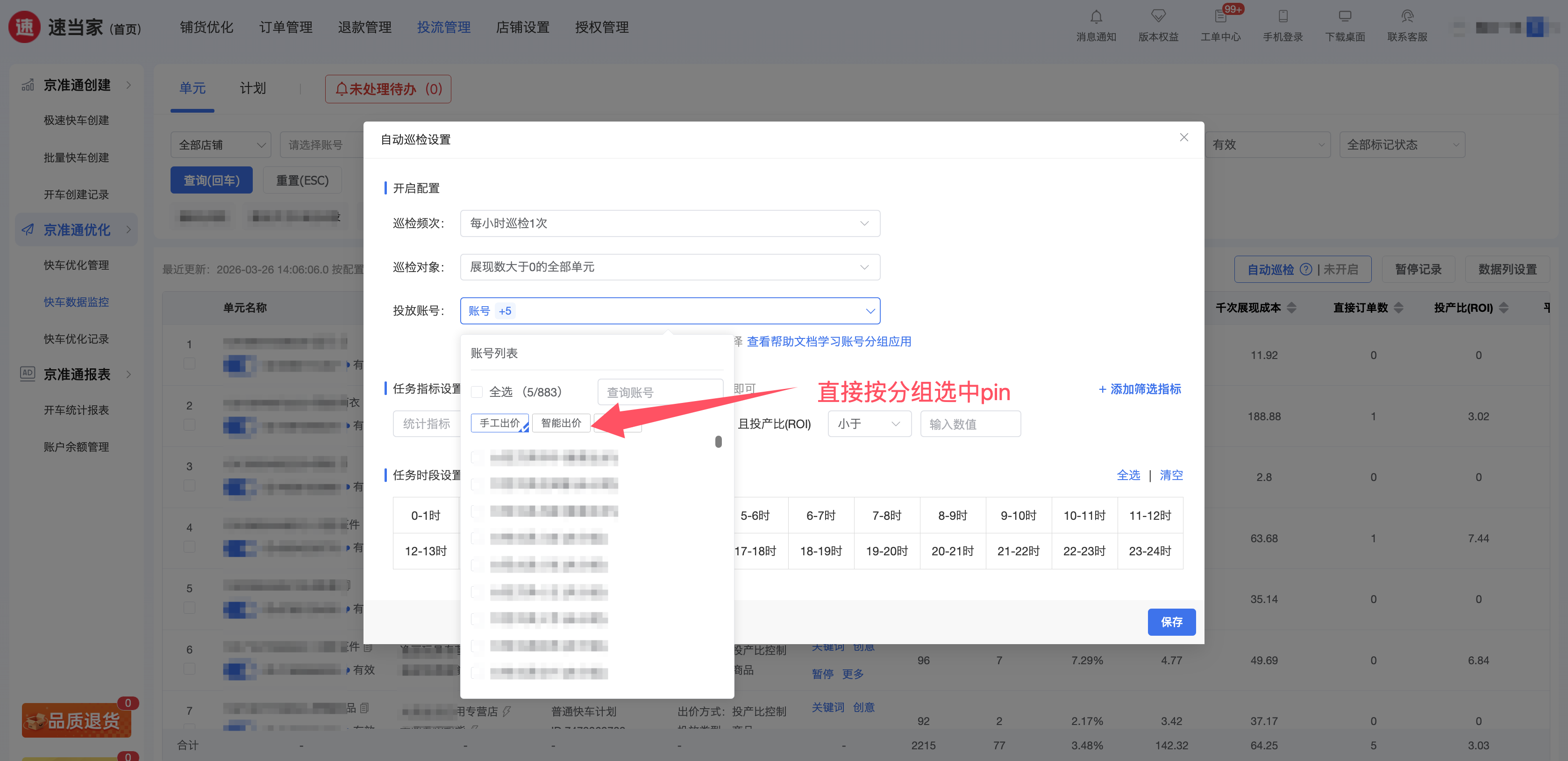This screenshot has width=1568, height=761.
Task: Open 联系客服 headset icon
Action: 1407,16
